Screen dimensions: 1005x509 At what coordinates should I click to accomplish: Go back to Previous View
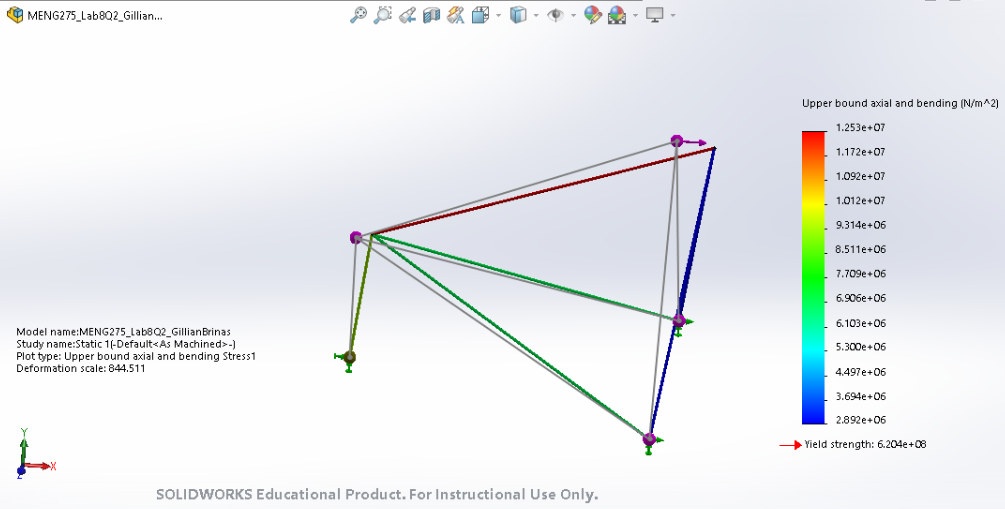pos(407,15)
